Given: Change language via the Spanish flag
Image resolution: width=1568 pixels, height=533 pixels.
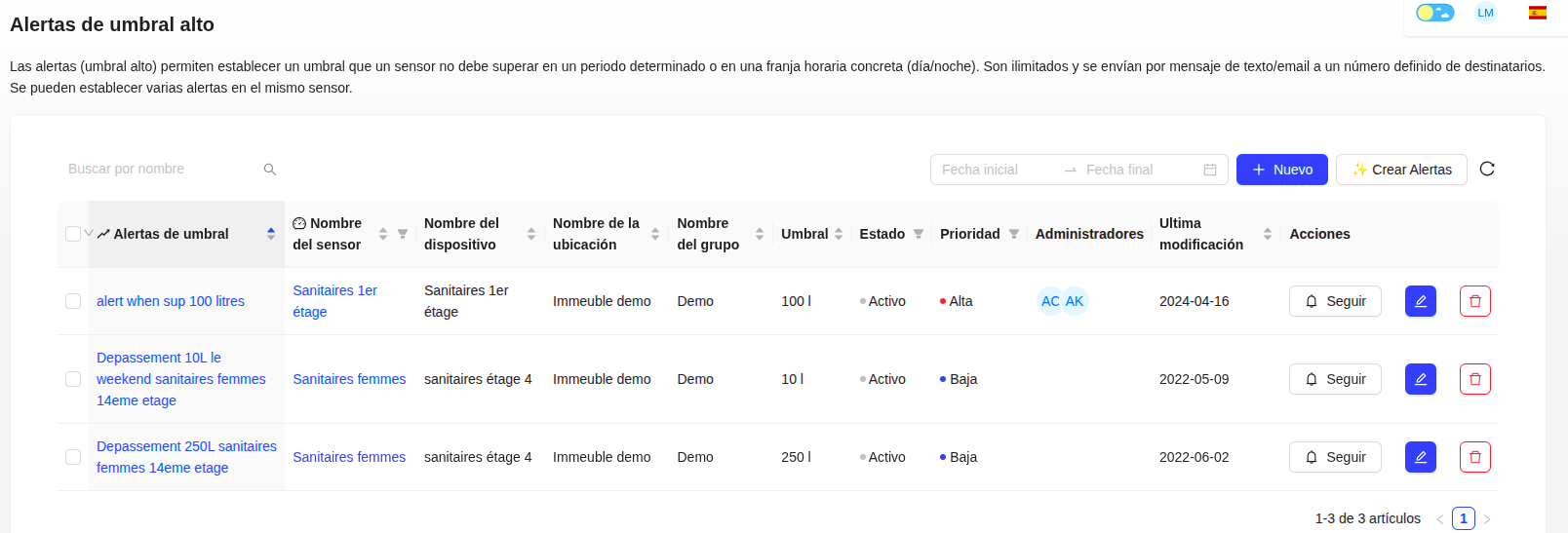Looking at the screenshot, I should (1538, 13).
